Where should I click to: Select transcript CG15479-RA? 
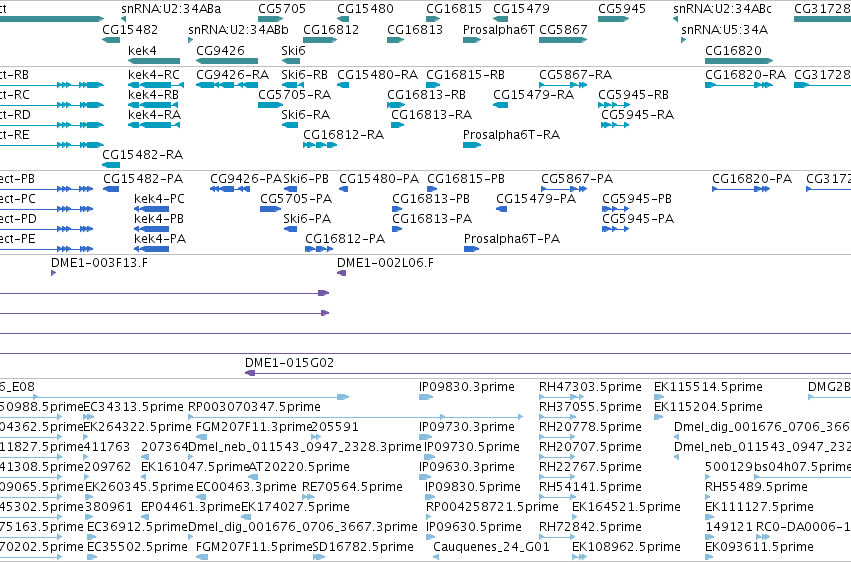pyautogui.click(x=534, y=94)
